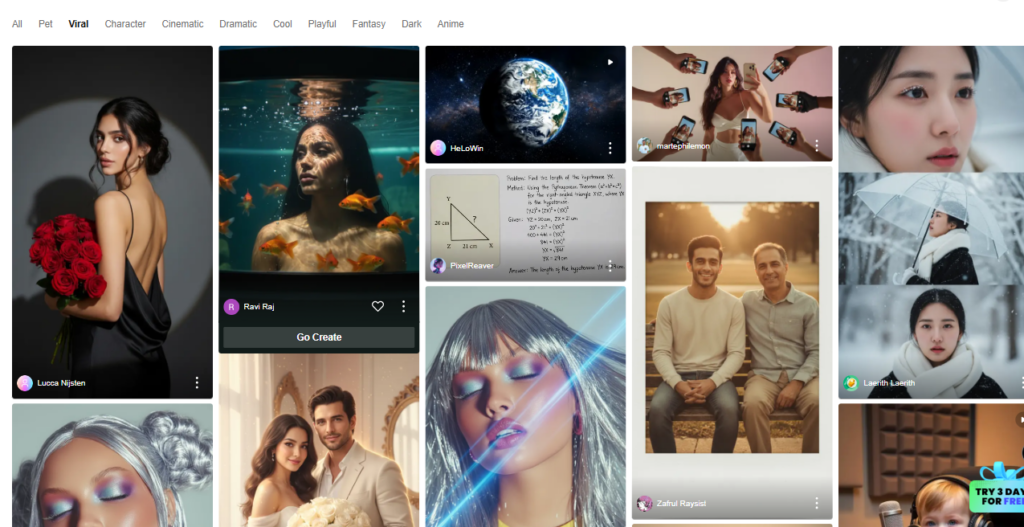Expand three-dot menu on Ravi Raj card

point(404,307)
